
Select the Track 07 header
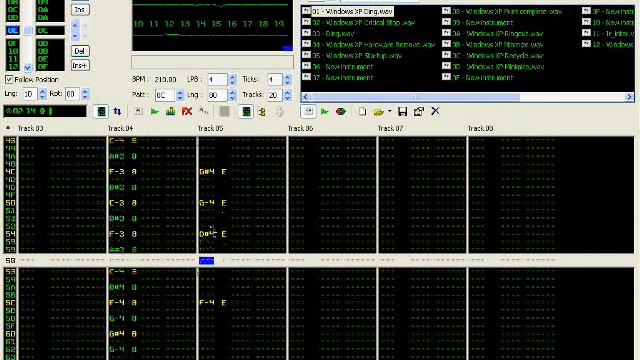point(390,128)
